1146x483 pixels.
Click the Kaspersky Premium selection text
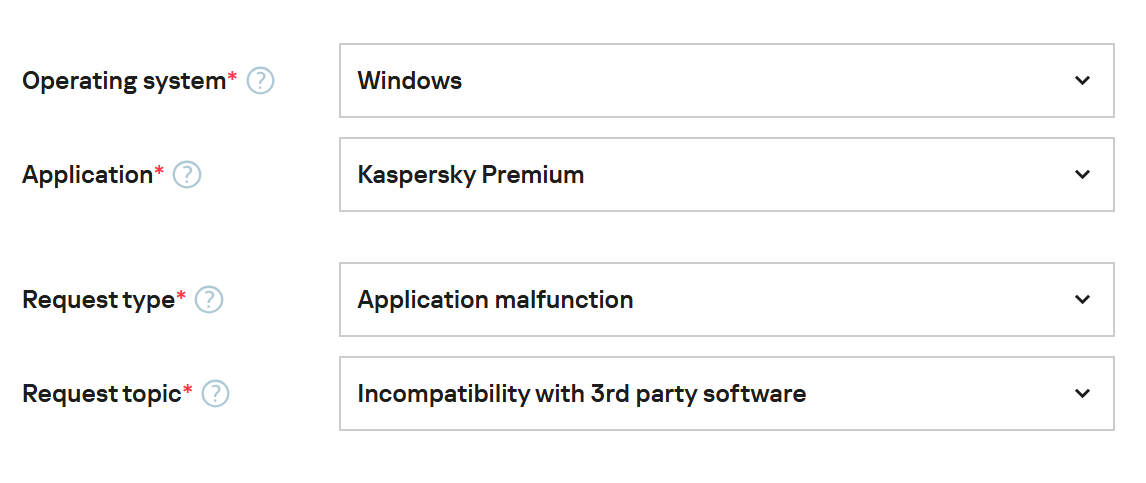471,175
